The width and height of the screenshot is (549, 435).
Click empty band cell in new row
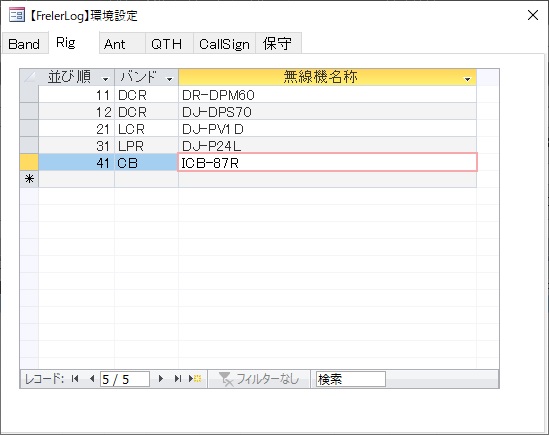pos(146,179)
